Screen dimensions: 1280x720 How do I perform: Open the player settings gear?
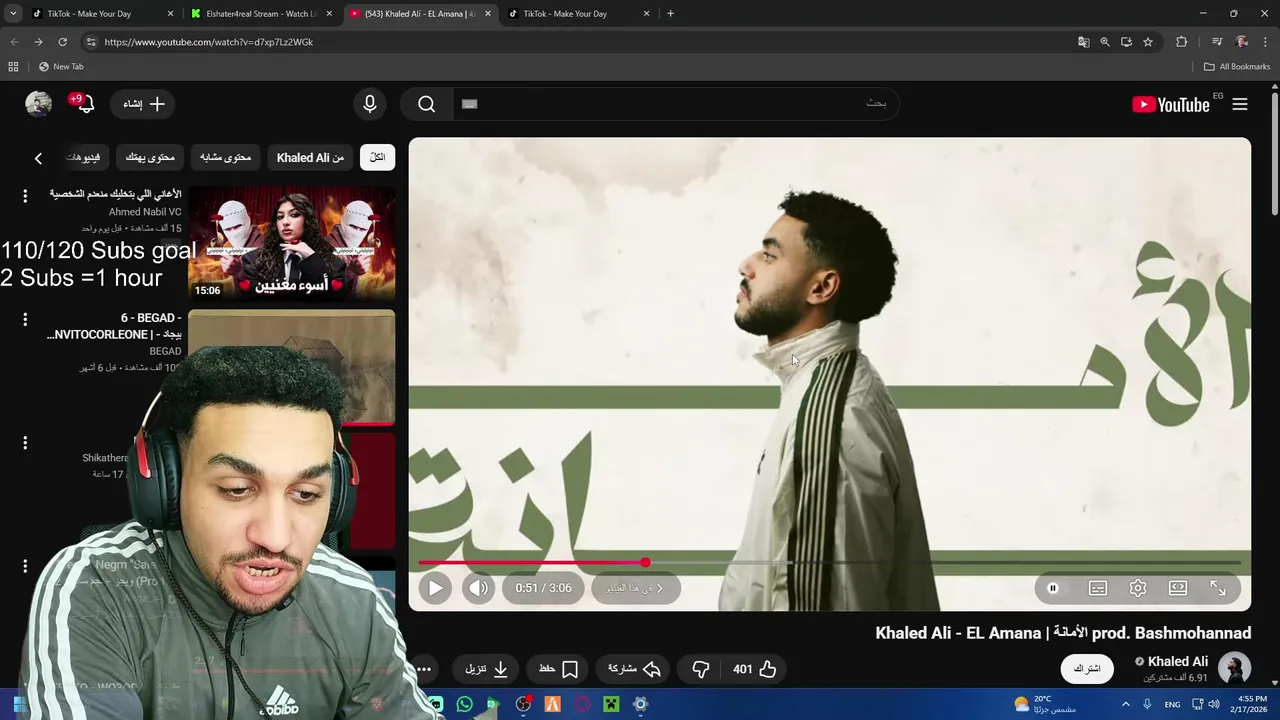1138,588
